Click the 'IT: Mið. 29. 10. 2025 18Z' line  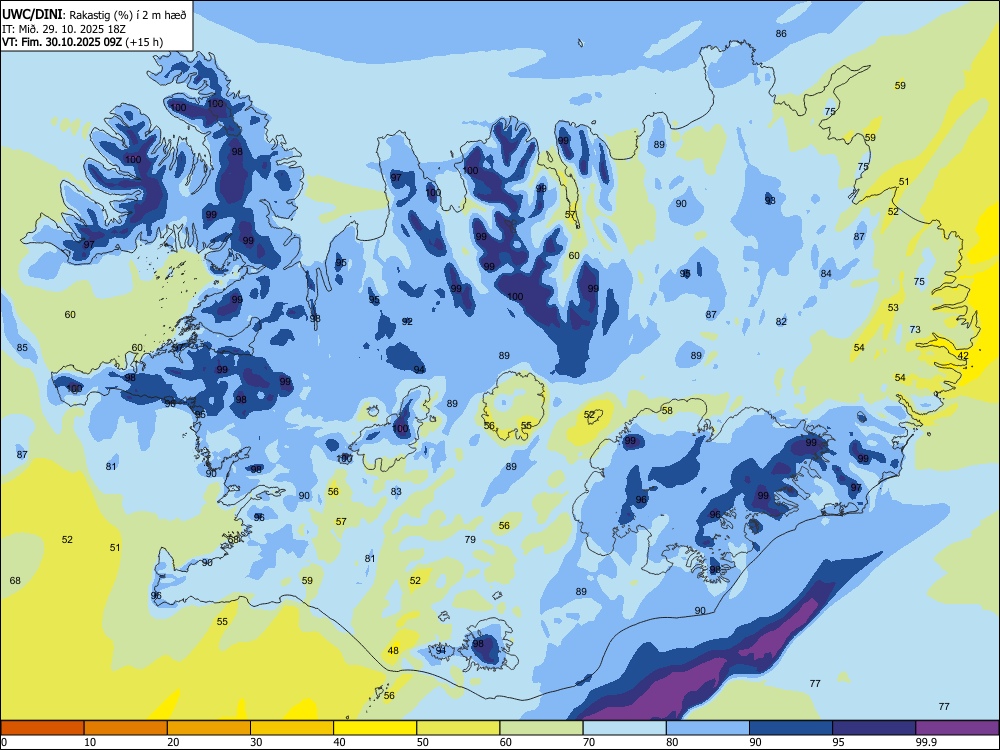point(64,29)
